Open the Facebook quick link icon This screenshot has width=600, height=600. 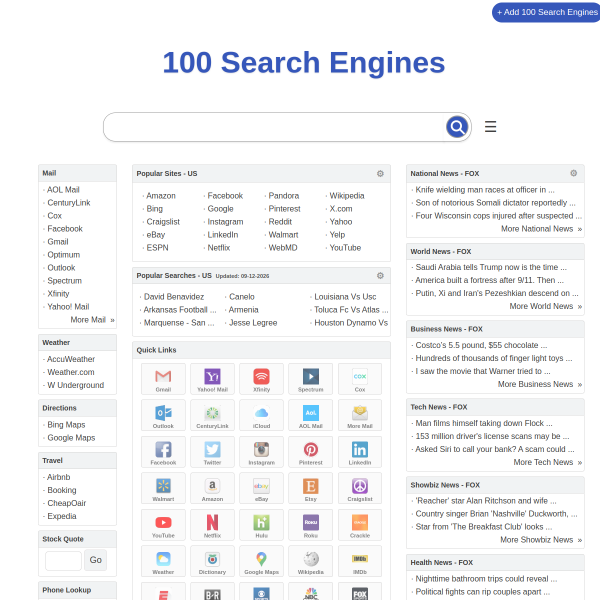[x=163, y=452]
